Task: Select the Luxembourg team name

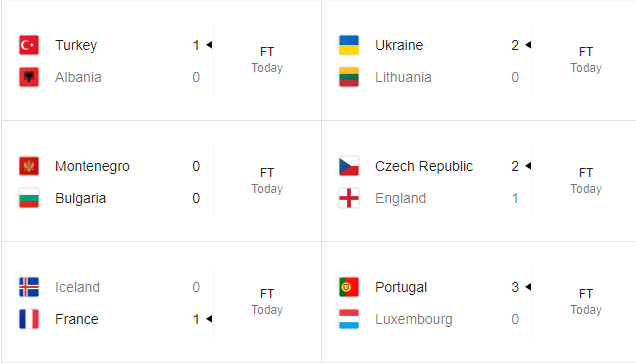Action: coord(414,320)
